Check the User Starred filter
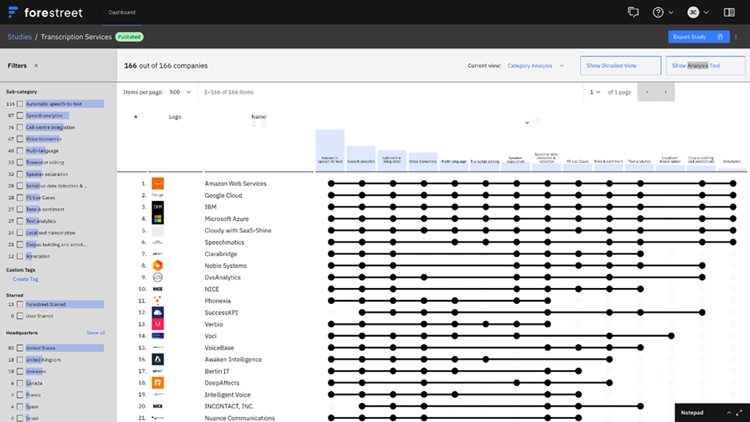 [20, 316]
